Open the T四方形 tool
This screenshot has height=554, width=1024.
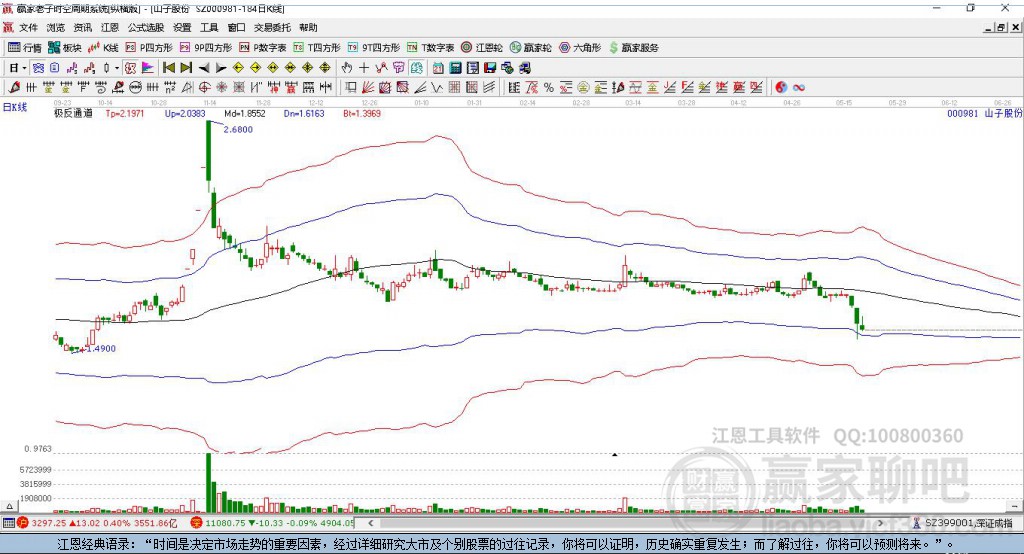tap(317, 48)
